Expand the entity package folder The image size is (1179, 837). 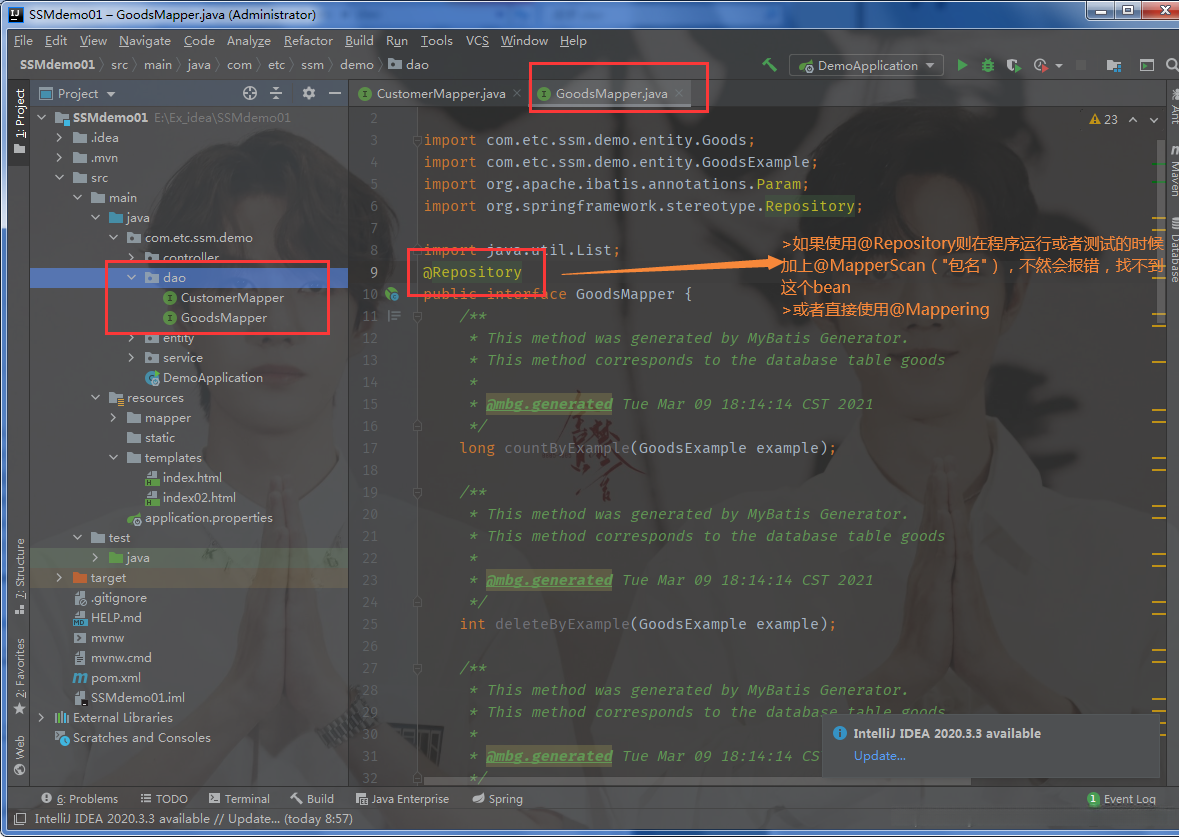tap(132, 338)
